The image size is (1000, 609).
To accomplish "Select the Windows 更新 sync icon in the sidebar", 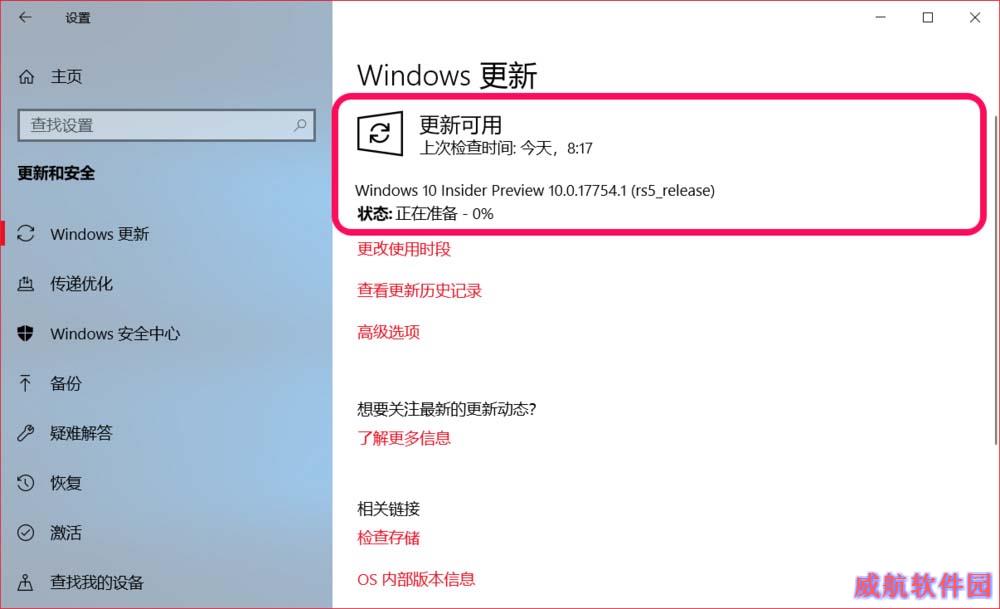I will click(x=26, y=234).
